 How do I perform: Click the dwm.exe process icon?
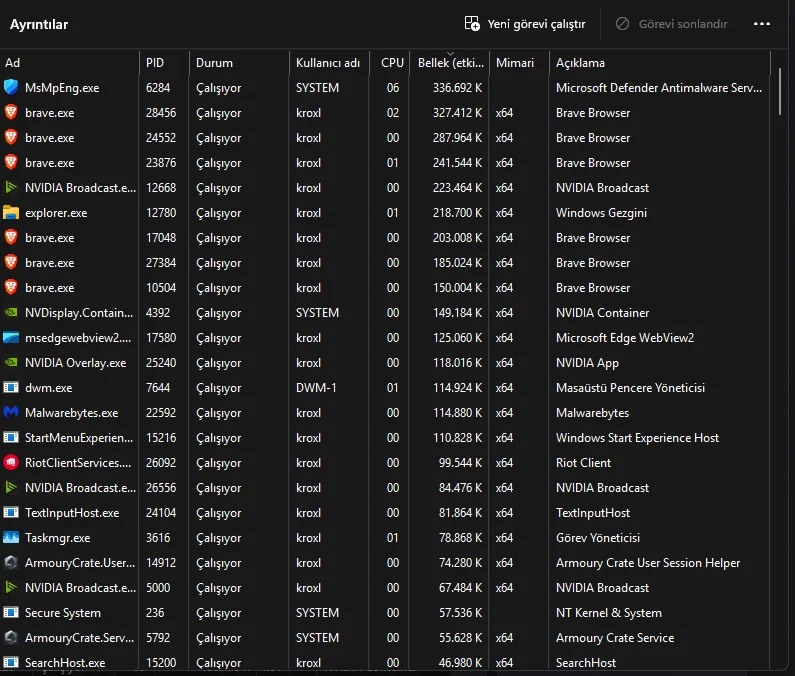tap(11, 387)
